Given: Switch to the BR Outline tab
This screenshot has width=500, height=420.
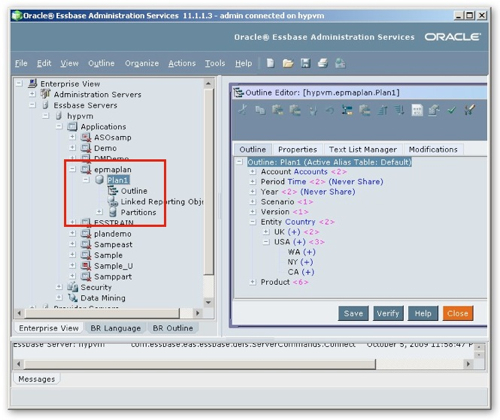Looking at the screenshot, I should pos(173,328).
